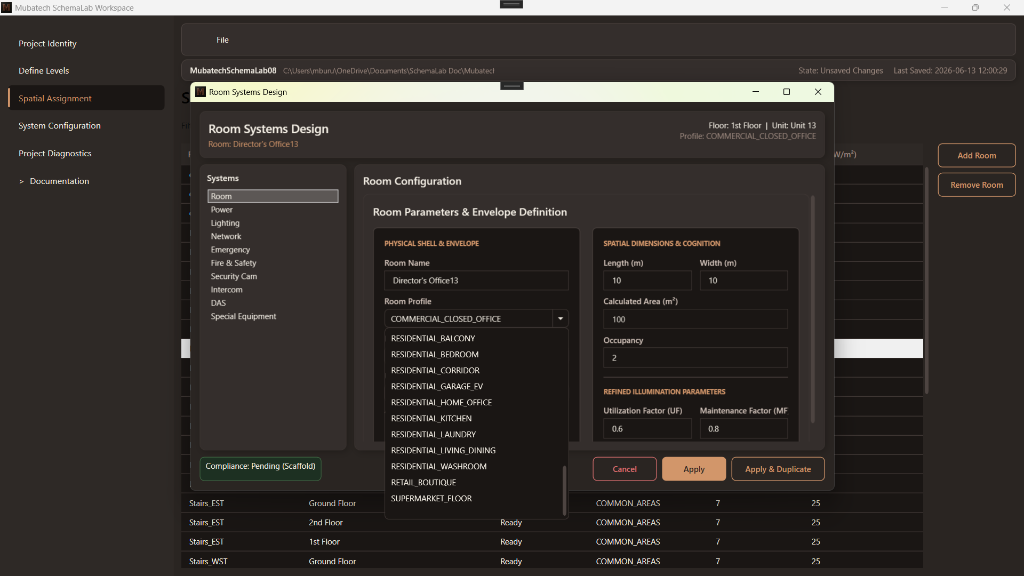The width and height of the screenshot is (1024, 576).
Task: Select DAS in the Systems list
Action: click(273, 303)
